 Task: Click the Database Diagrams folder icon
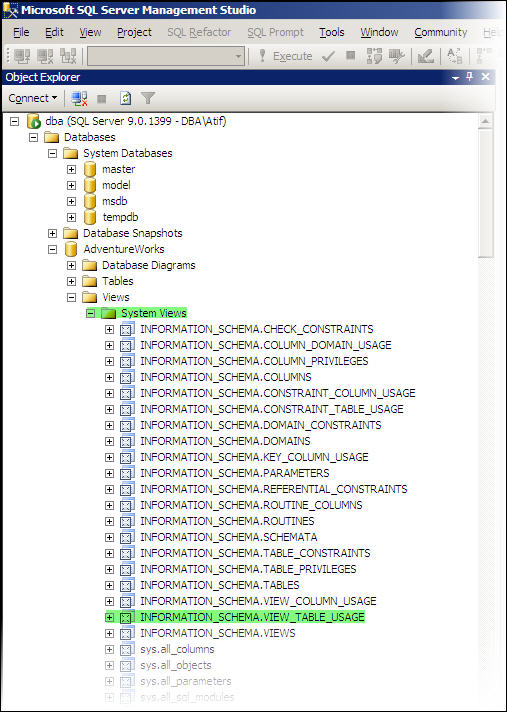coord(90,265)
